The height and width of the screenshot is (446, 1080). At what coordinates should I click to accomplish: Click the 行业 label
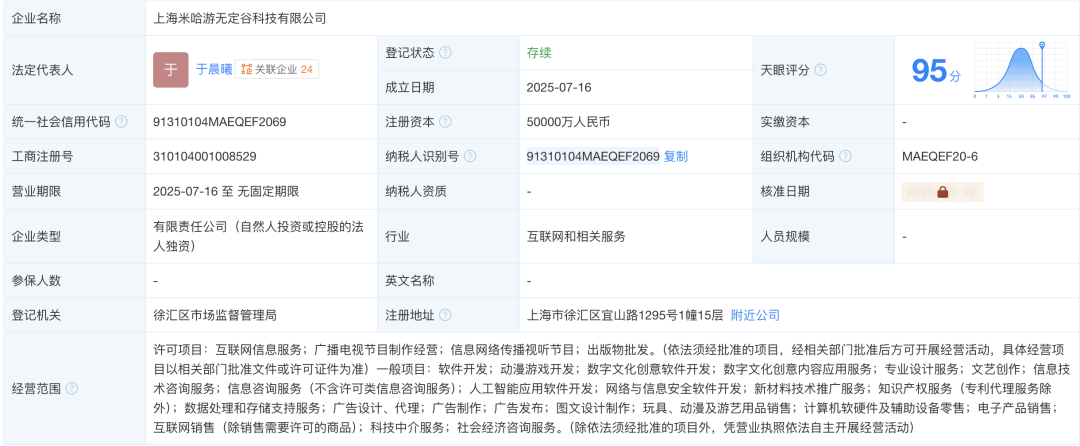[x=397, y=236]
